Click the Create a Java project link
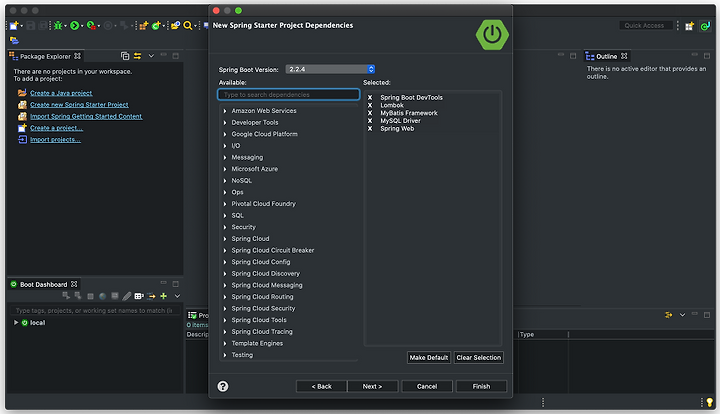720x414 pixels. click(x=61, y=93)
